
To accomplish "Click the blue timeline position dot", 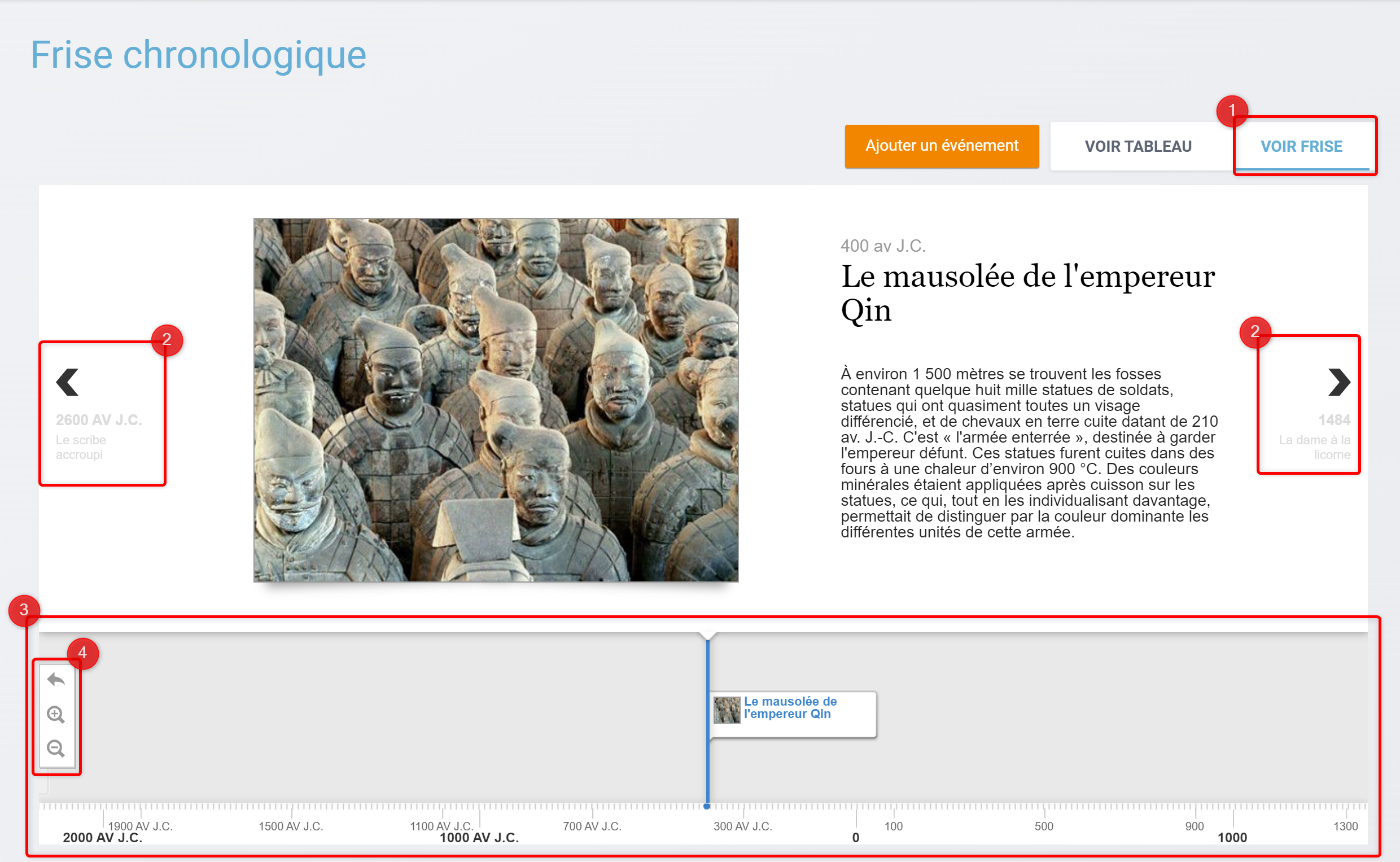I will pos(707,806).
